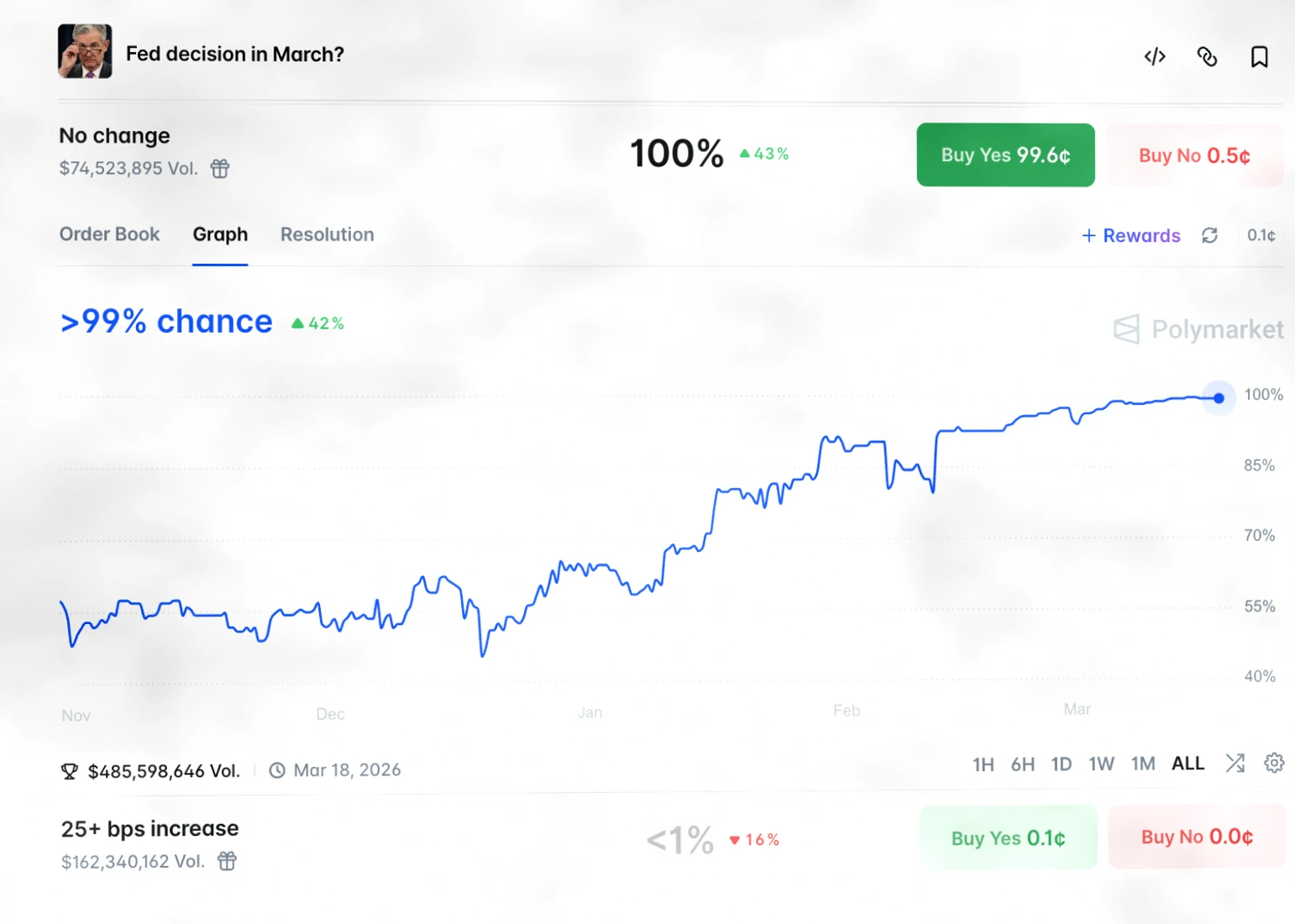1295x924 pixels.
Task: Click the Fed decision market thumbnail
Action: (85, 51)
